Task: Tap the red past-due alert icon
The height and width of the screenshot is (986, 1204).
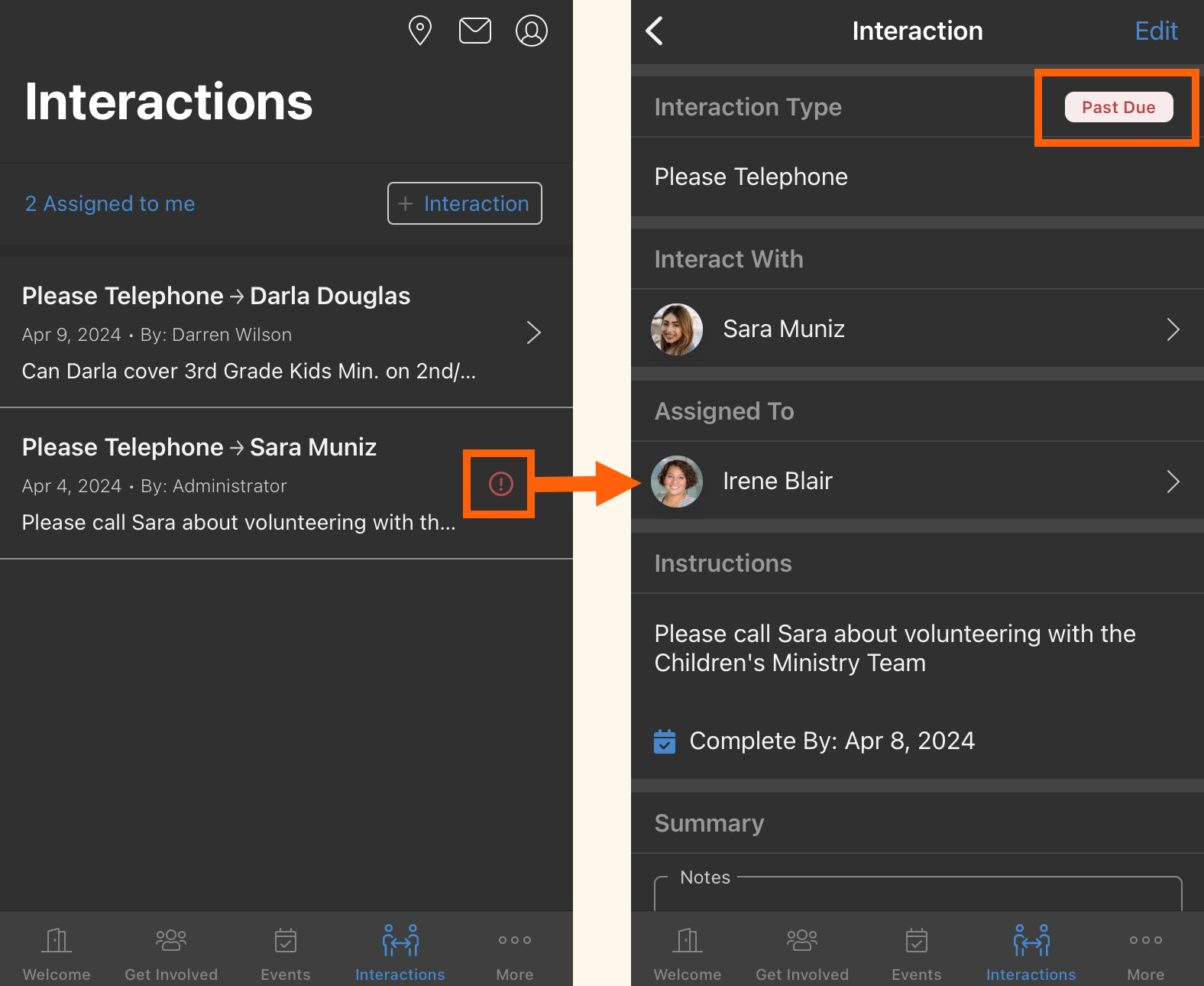Action: click(x=500, y=484)
